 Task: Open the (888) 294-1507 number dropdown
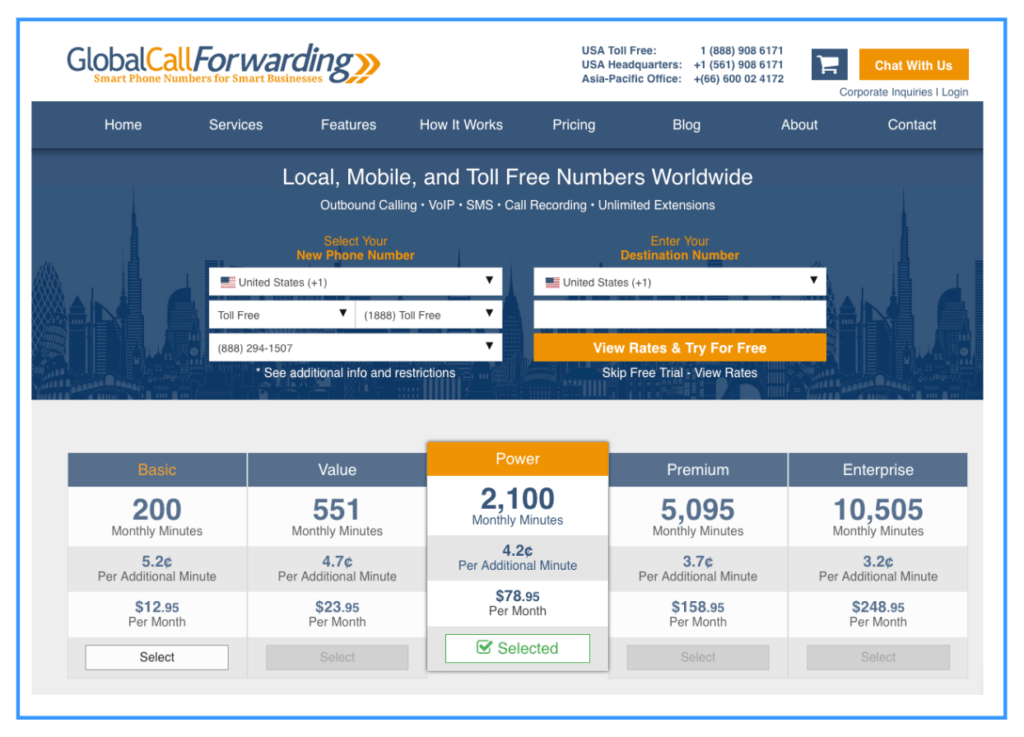(355, 347)
